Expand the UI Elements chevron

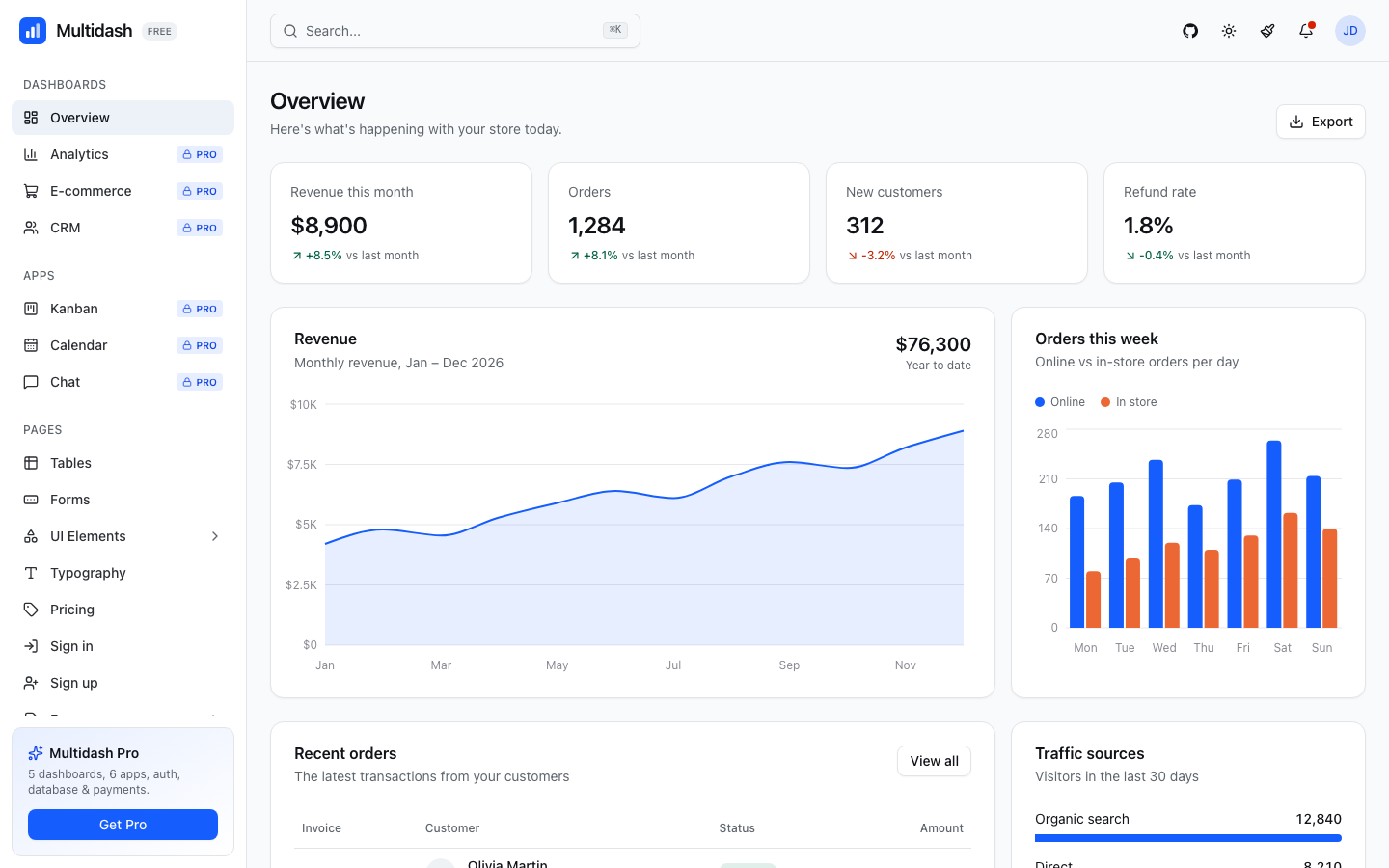point(215,536)
